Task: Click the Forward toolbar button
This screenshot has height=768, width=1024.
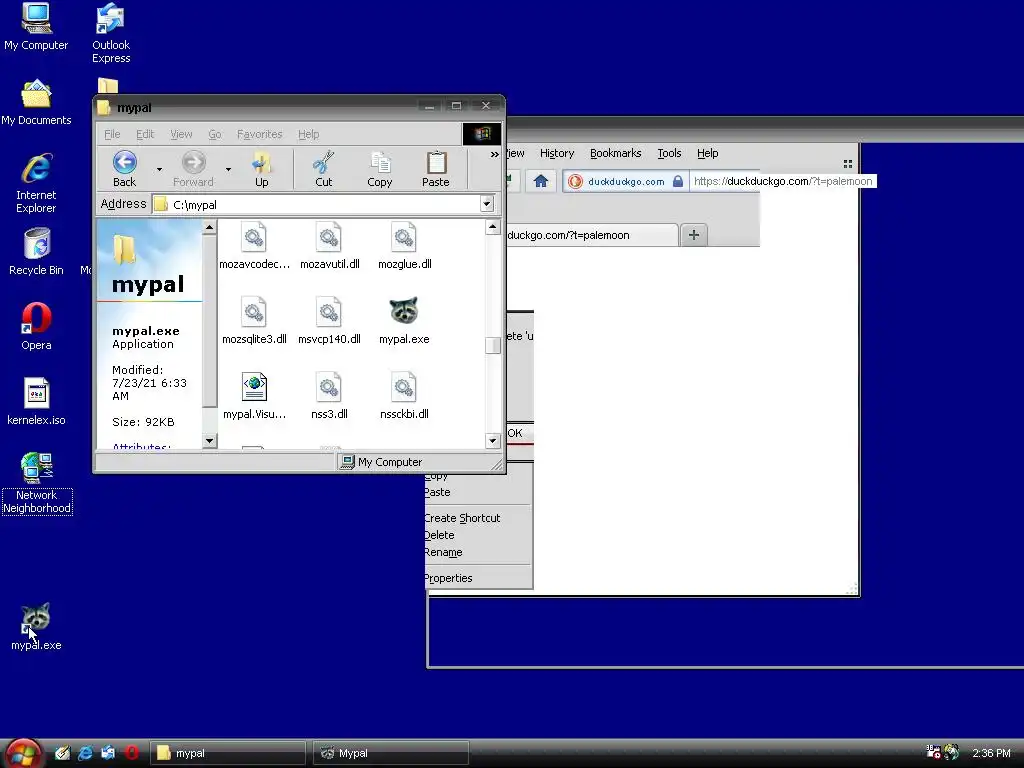Action: [x=193, y=169]
